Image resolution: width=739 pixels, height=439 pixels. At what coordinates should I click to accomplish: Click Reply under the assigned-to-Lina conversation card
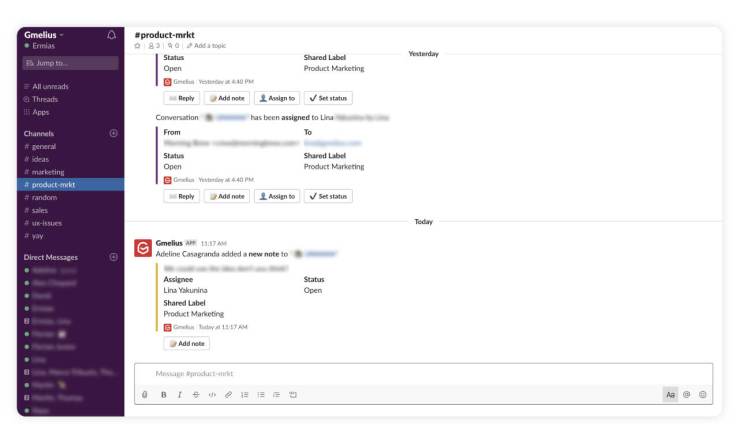182,196
